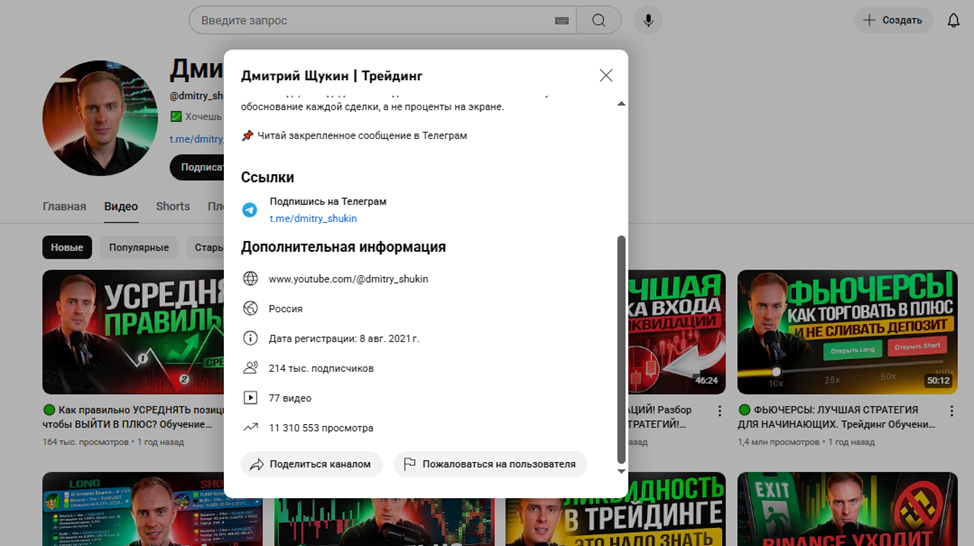Screen dimensions: 974x546
Task: Open Как правильно УСРЕДНЯТЬ video title
Action: tap(133, 417)
